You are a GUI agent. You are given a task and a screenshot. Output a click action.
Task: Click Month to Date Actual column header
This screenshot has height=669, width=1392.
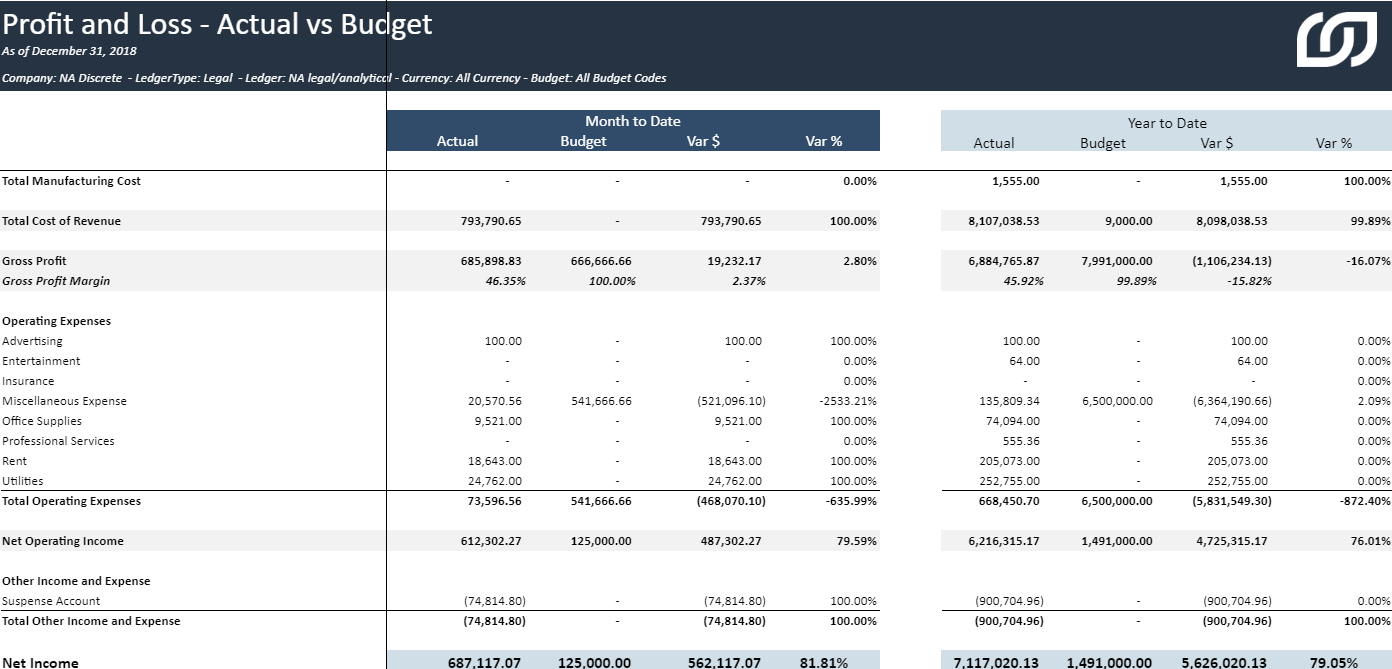(457, 141)
